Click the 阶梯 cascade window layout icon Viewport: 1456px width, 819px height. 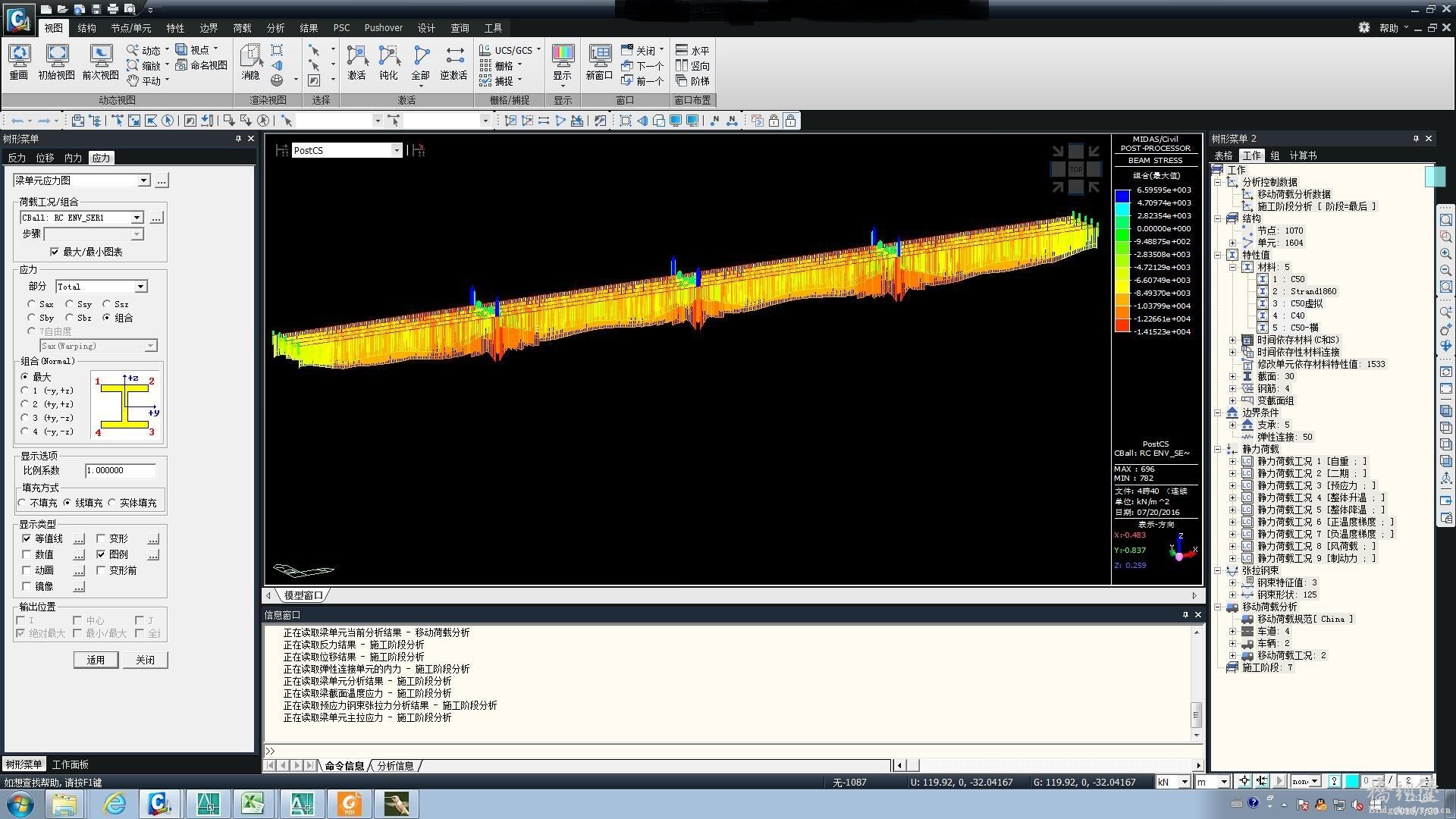click(x=692, y=80)
